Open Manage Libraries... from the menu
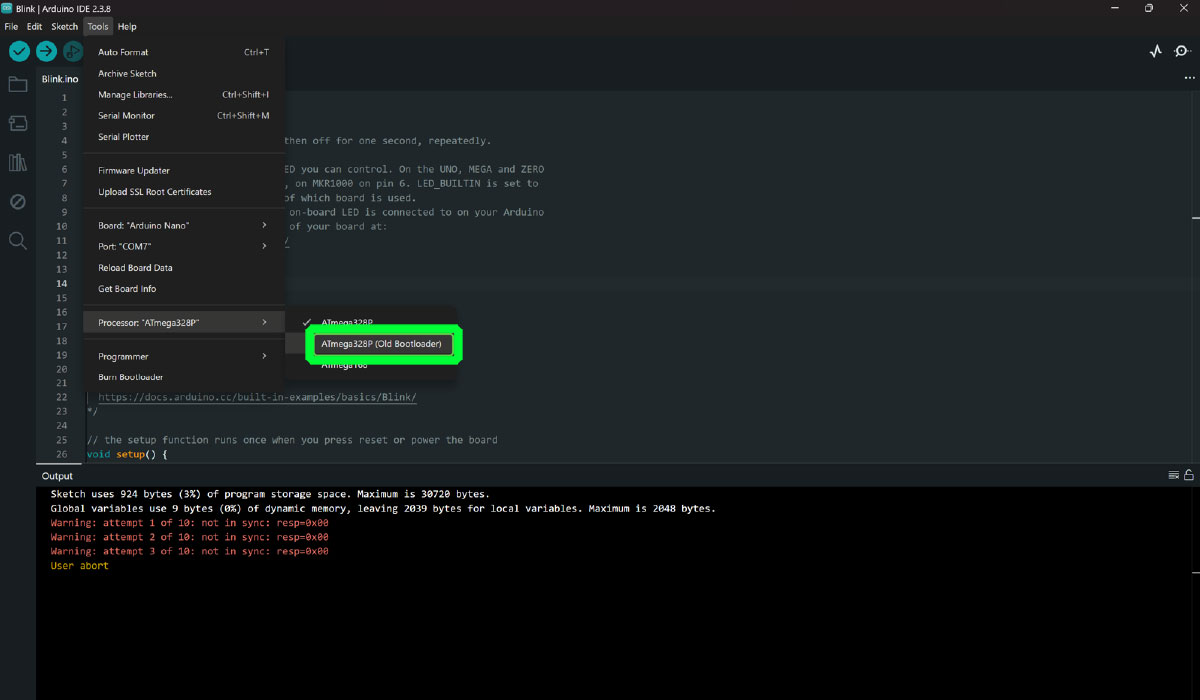The width and height of the screenshot is (1200, 700). (184, 94)
